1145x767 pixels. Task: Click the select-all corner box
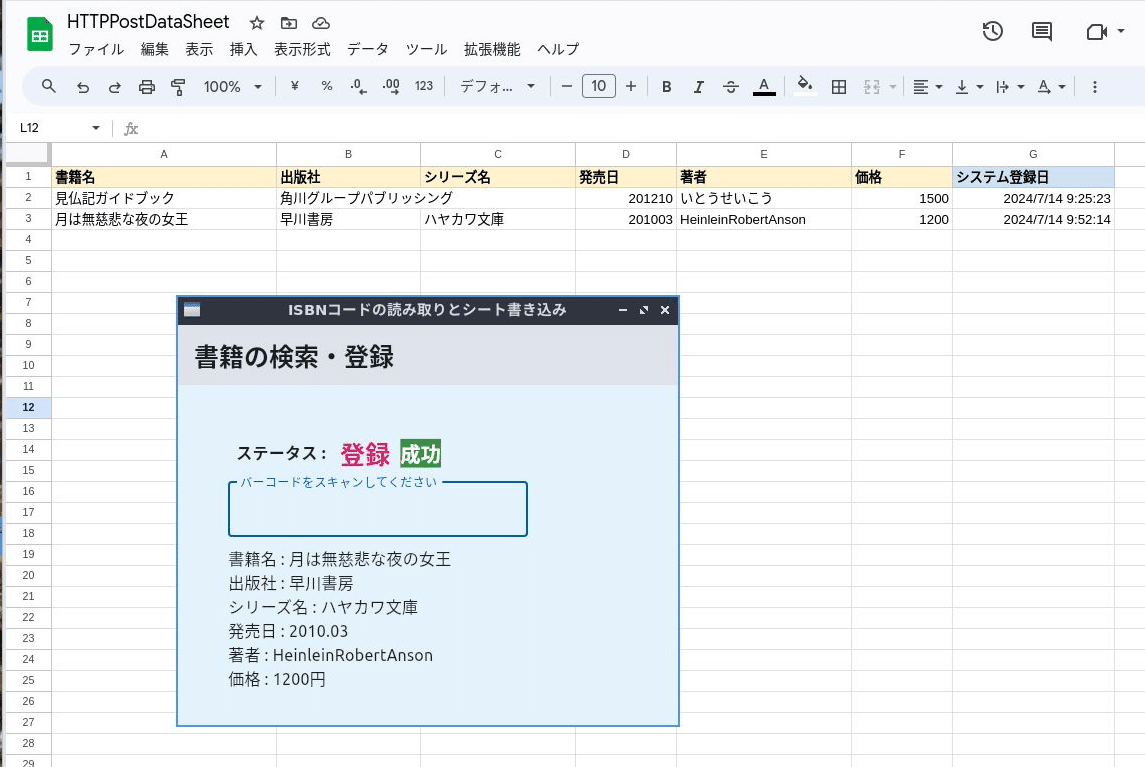tap(28, 154)
